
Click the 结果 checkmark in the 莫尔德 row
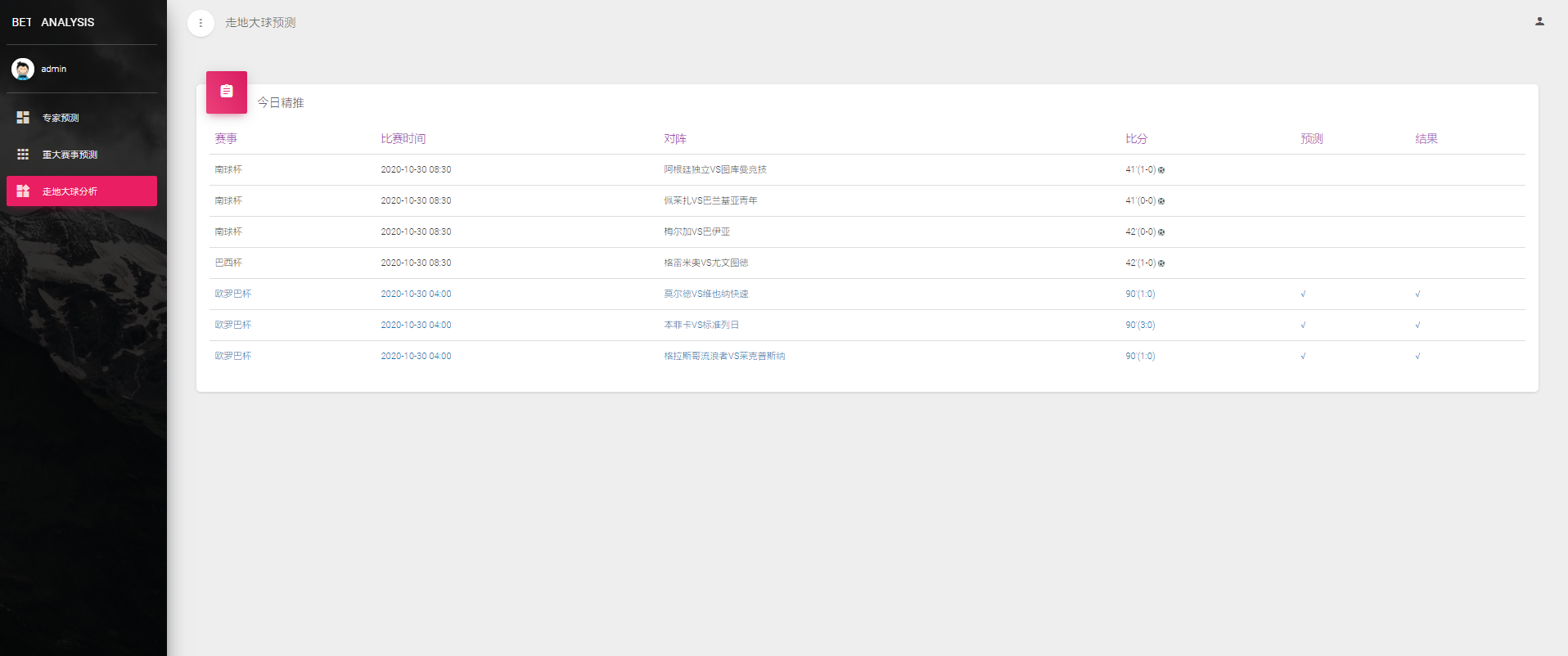point(1417,294)
